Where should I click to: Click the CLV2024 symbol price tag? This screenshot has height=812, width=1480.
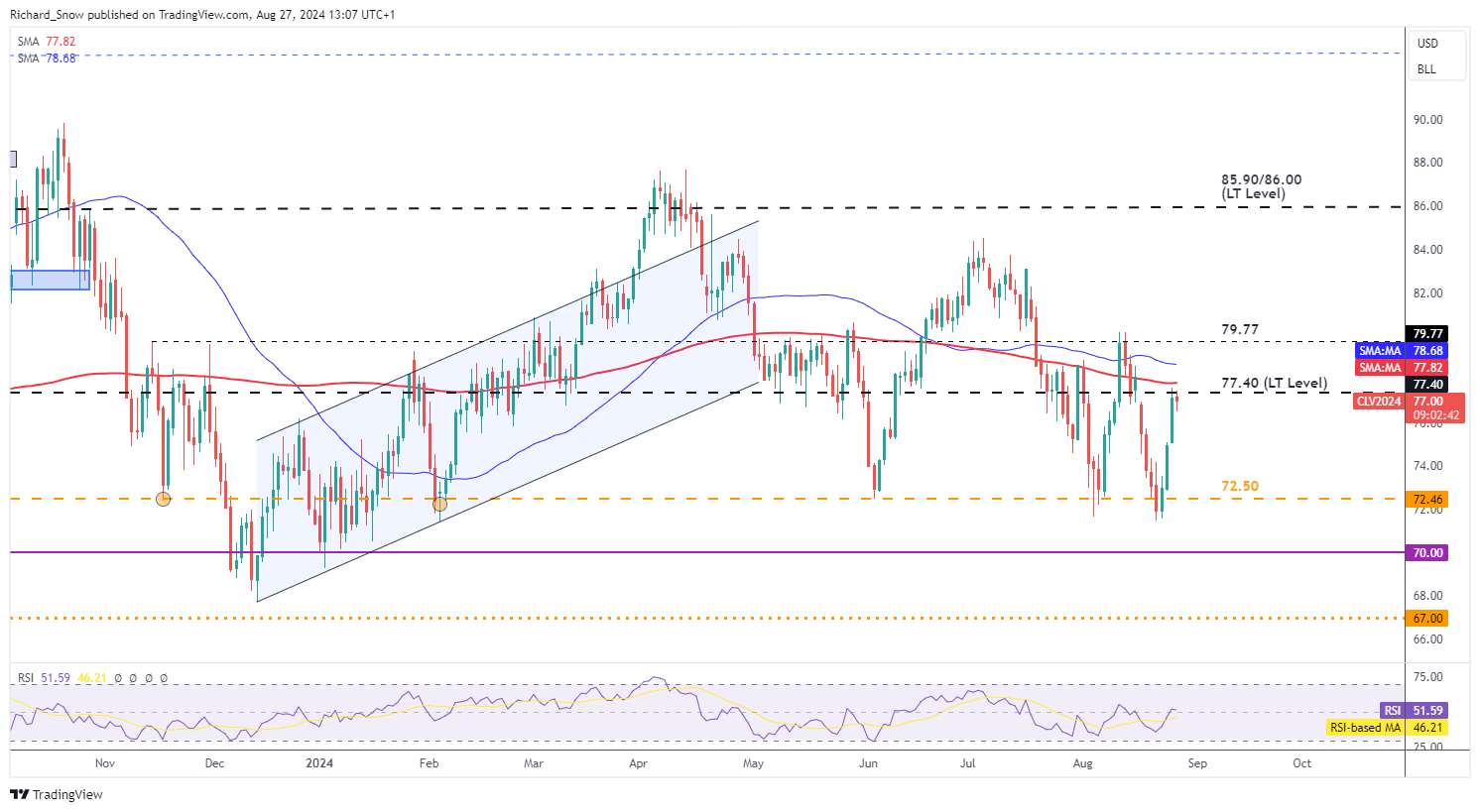tap(1379, 402)
